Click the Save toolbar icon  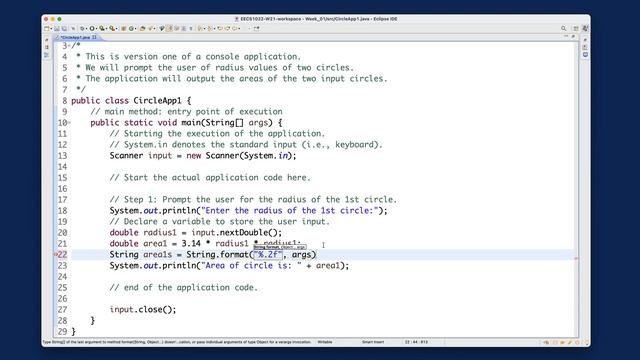56,29
